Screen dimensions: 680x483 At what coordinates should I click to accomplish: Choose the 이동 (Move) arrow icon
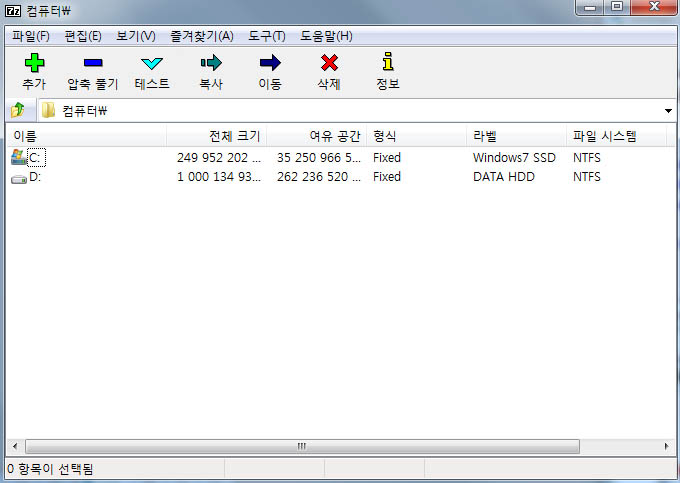pyautogui.click(x=270, y=63)
